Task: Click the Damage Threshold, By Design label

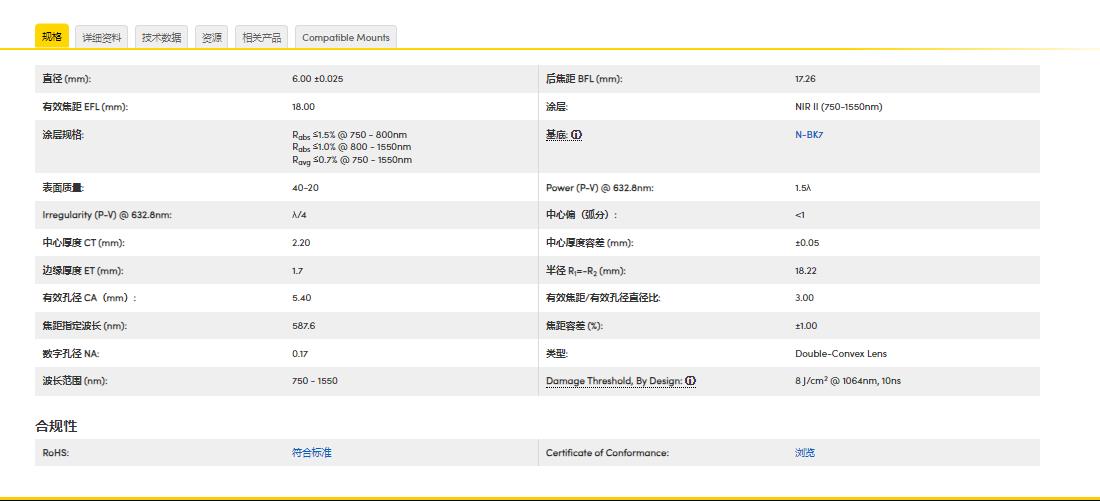Action: (614, 381)
